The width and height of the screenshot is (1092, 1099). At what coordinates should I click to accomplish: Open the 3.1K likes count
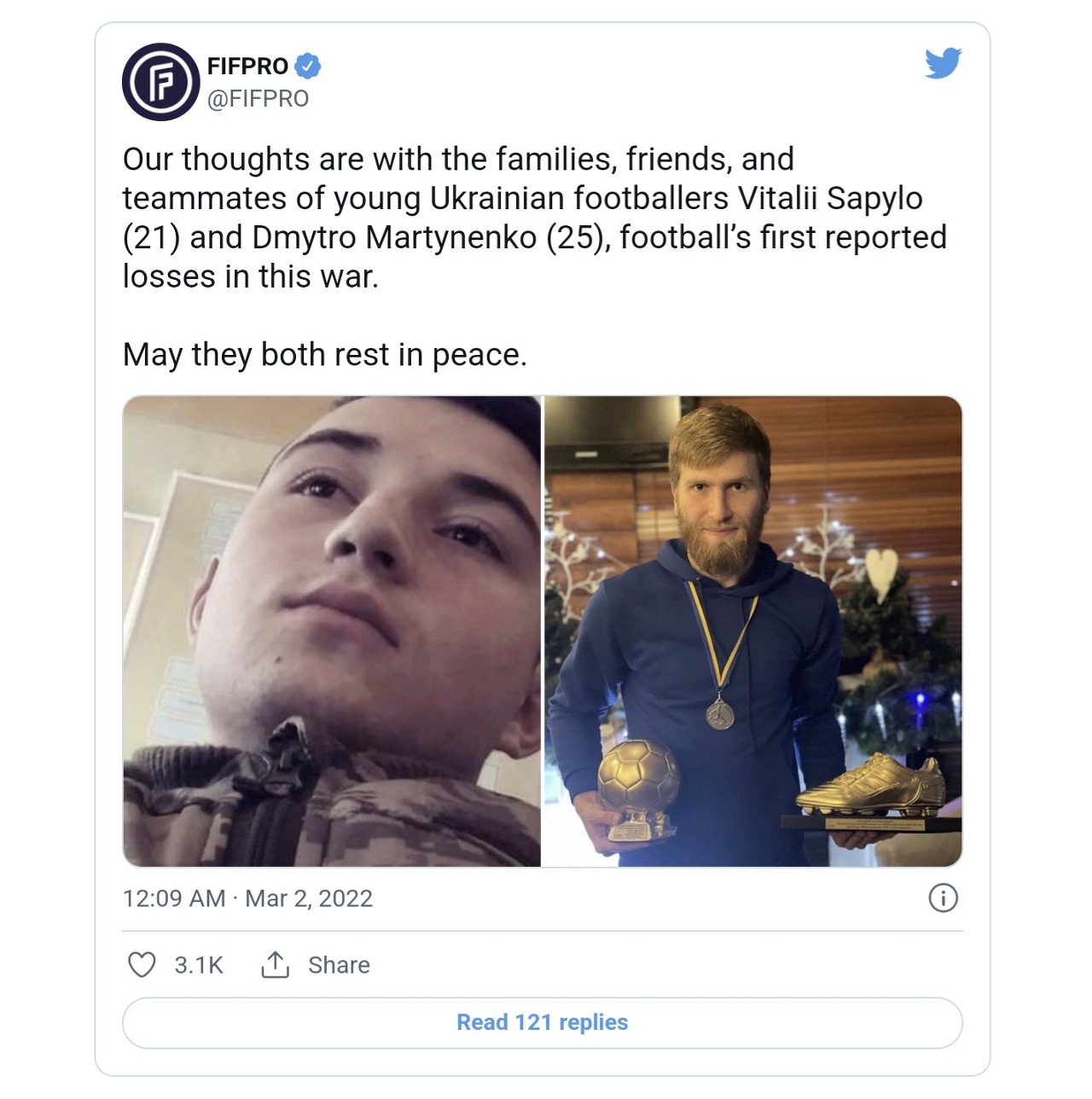coord(199,965)
